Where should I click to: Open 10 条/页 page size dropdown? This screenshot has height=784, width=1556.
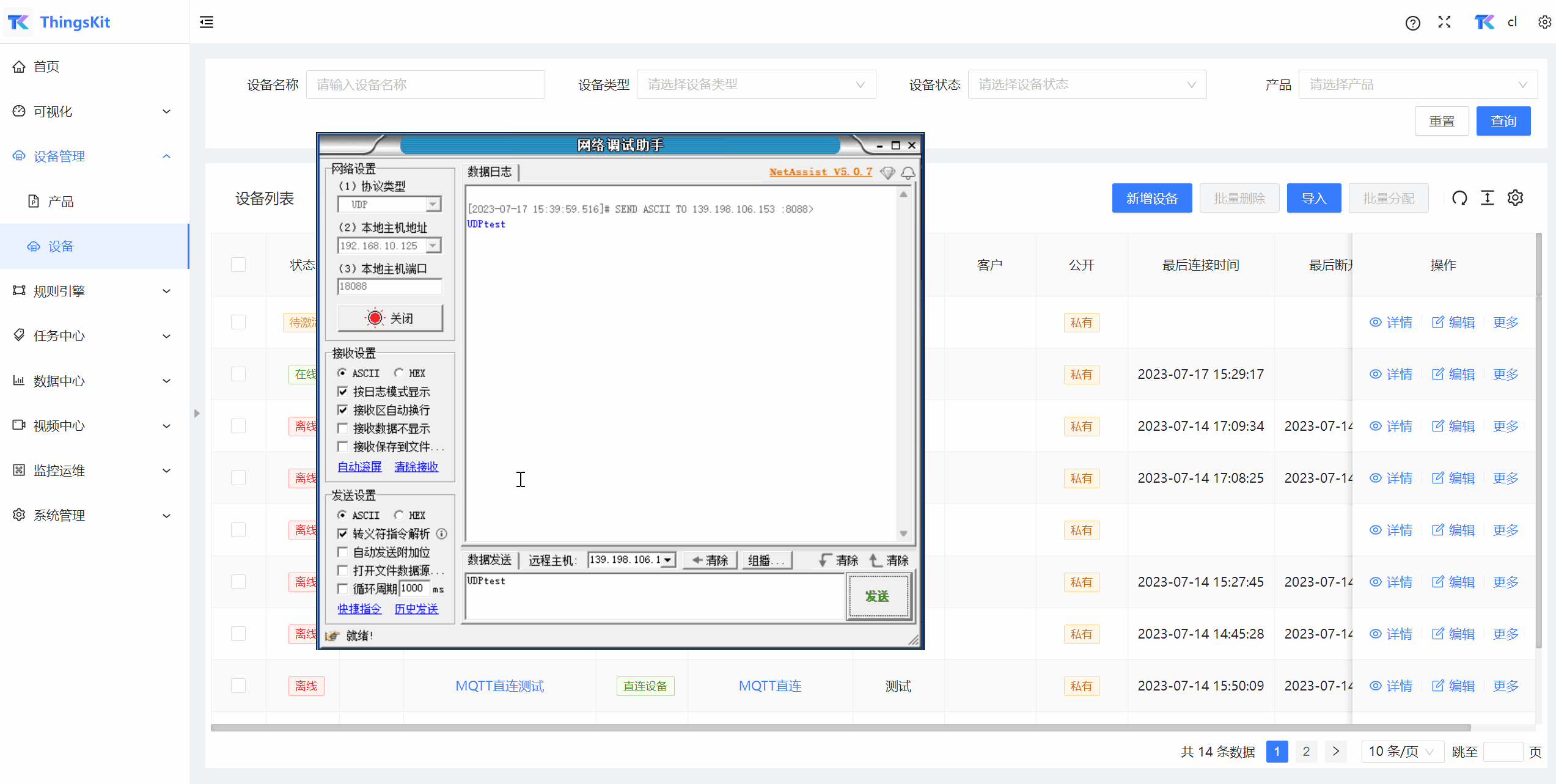[1402, 752]
